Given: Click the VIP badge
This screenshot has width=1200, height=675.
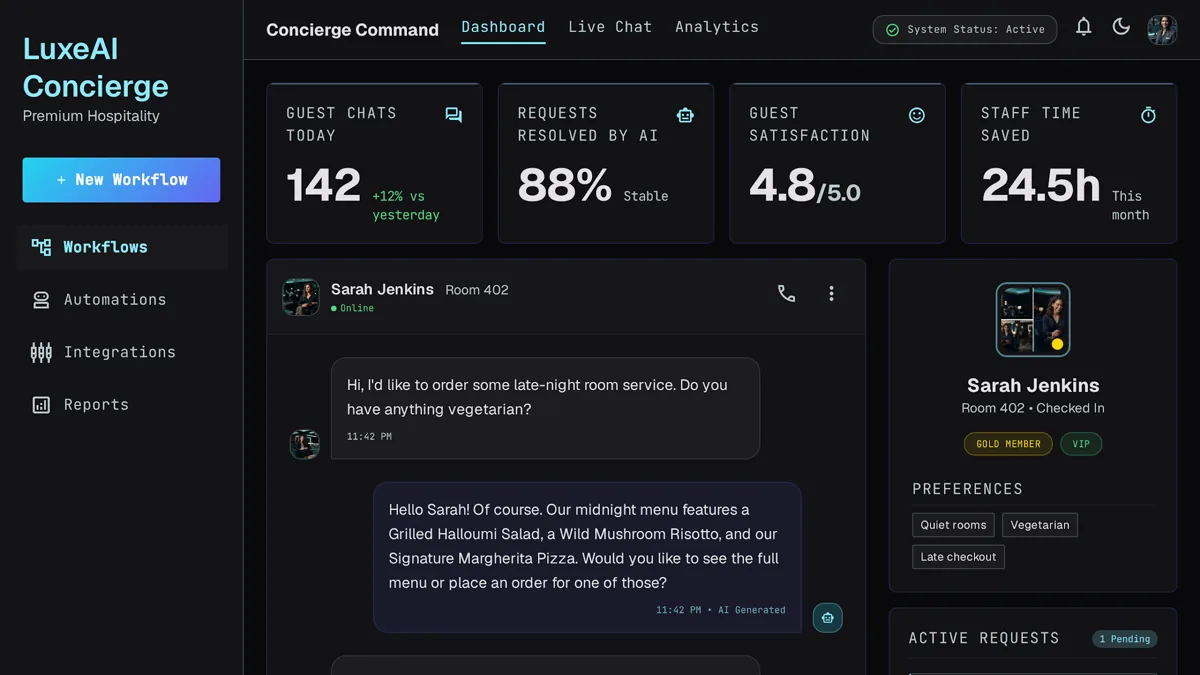Looking at the screenshot, I should point(1081,444).
